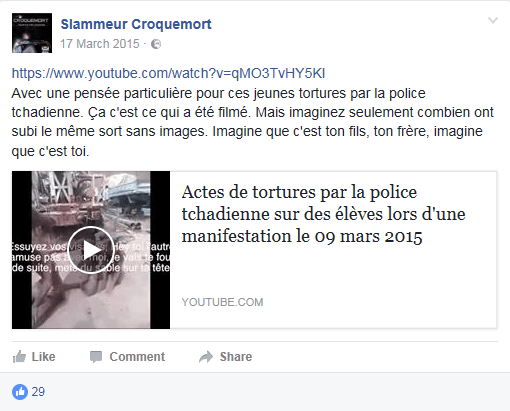Click the curved arrow Share icon

coord(206,357)
